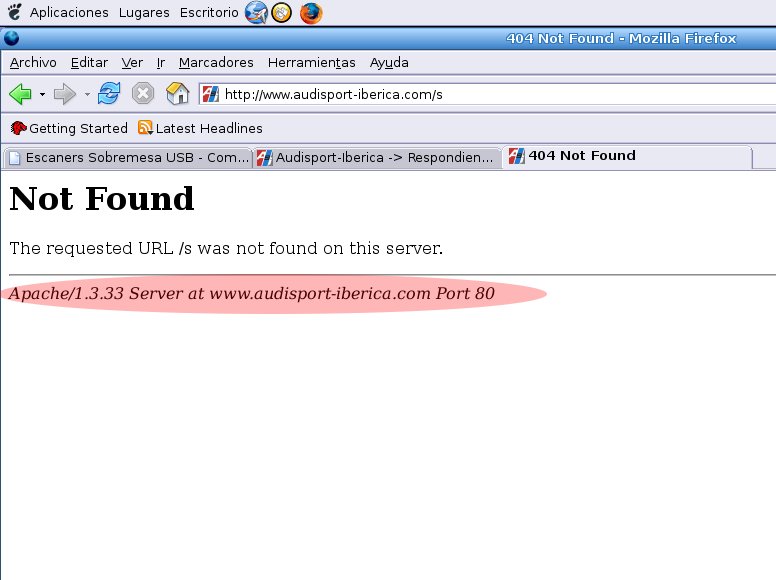
Task: Click the Not Found heading text
Action: (x=102, y=199)
